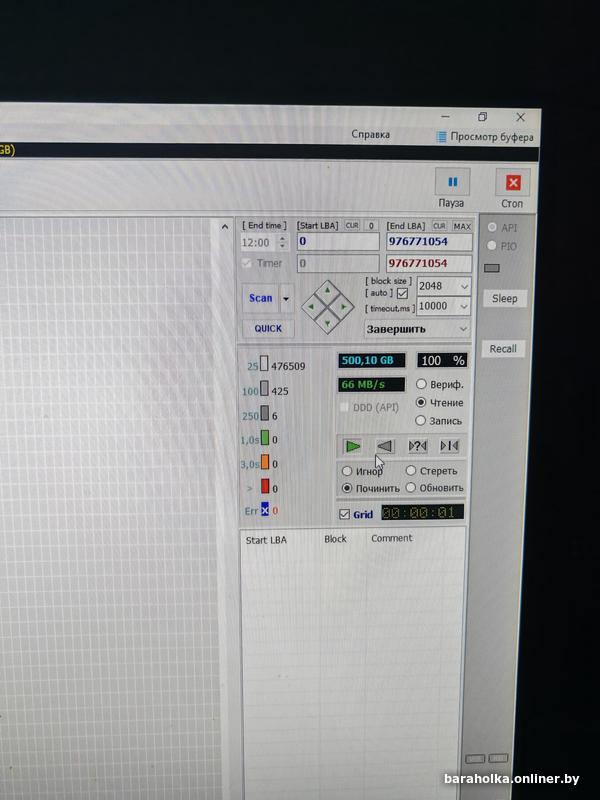
Task: Click the elapsed time counter display
Action: [x=422, y=512]
